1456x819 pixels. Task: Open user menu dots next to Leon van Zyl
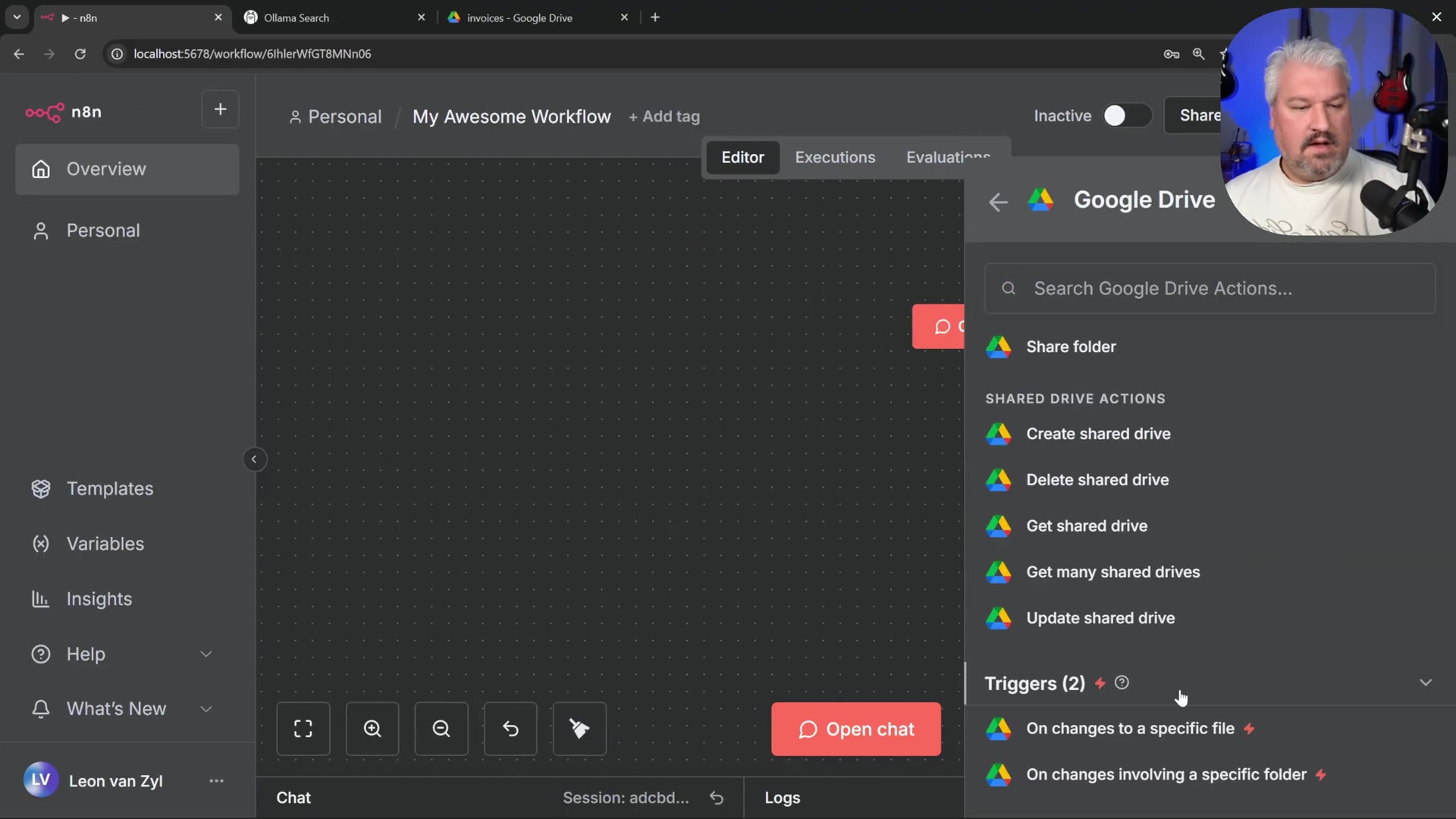click(216, 781)
